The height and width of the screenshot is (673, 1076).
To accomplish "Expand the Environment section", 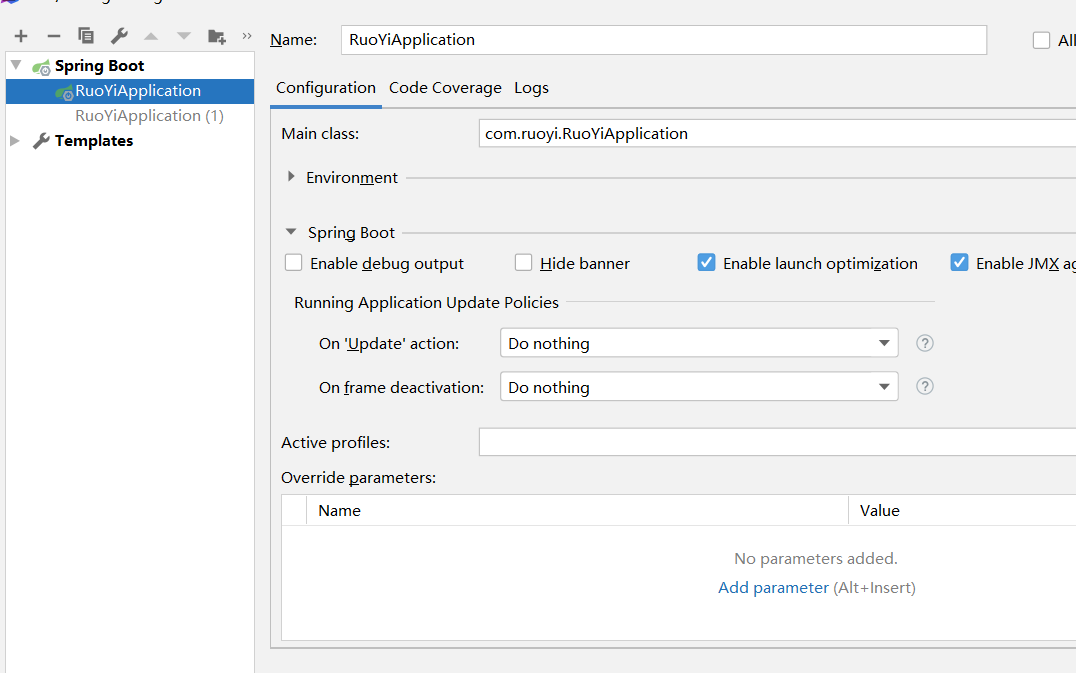I will point(291,177).
